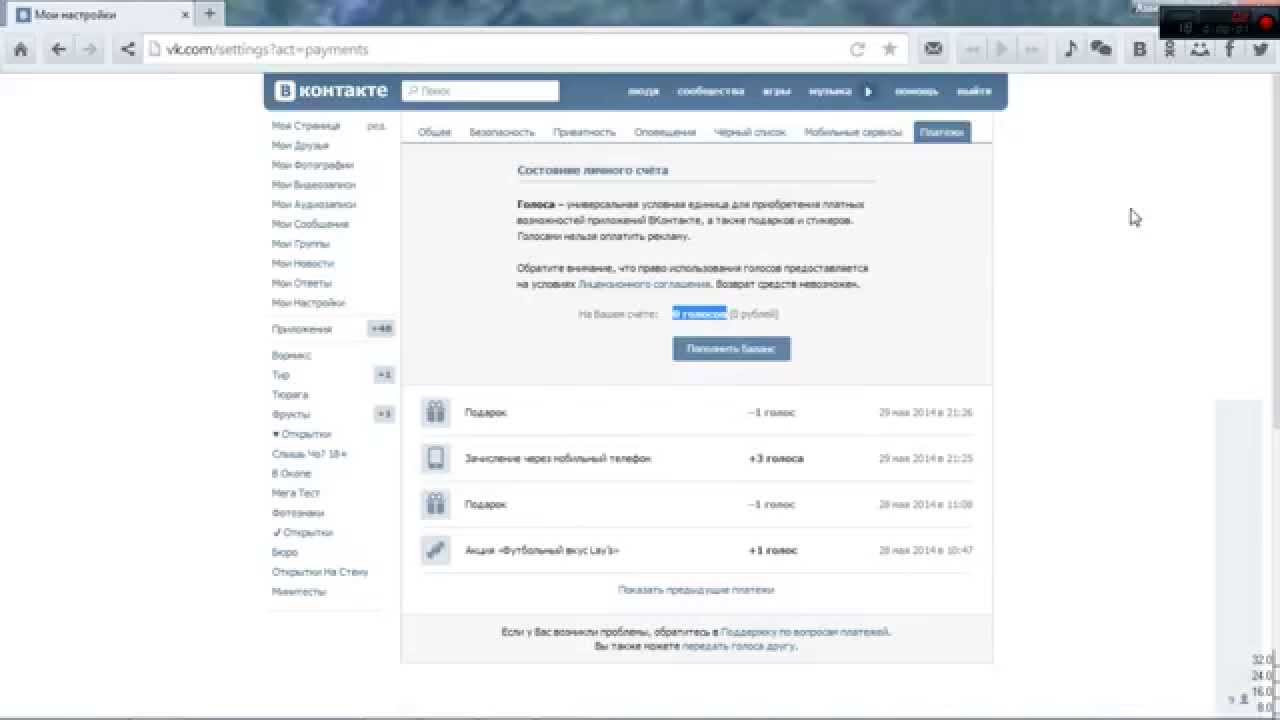Click the Moi Mir faces toolbar icon
Screen dimensions: 1280x720
click(1199, 49)
